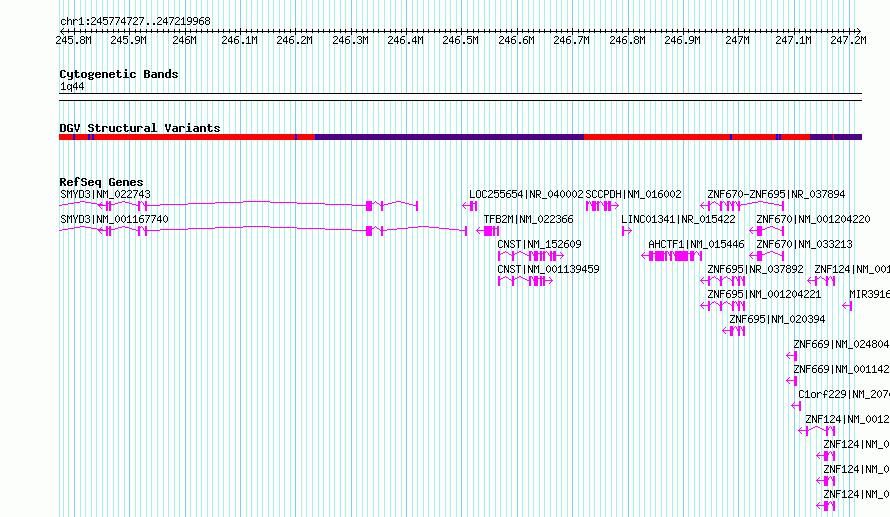
Task: Click the 247M scale label
Action: 737,40
